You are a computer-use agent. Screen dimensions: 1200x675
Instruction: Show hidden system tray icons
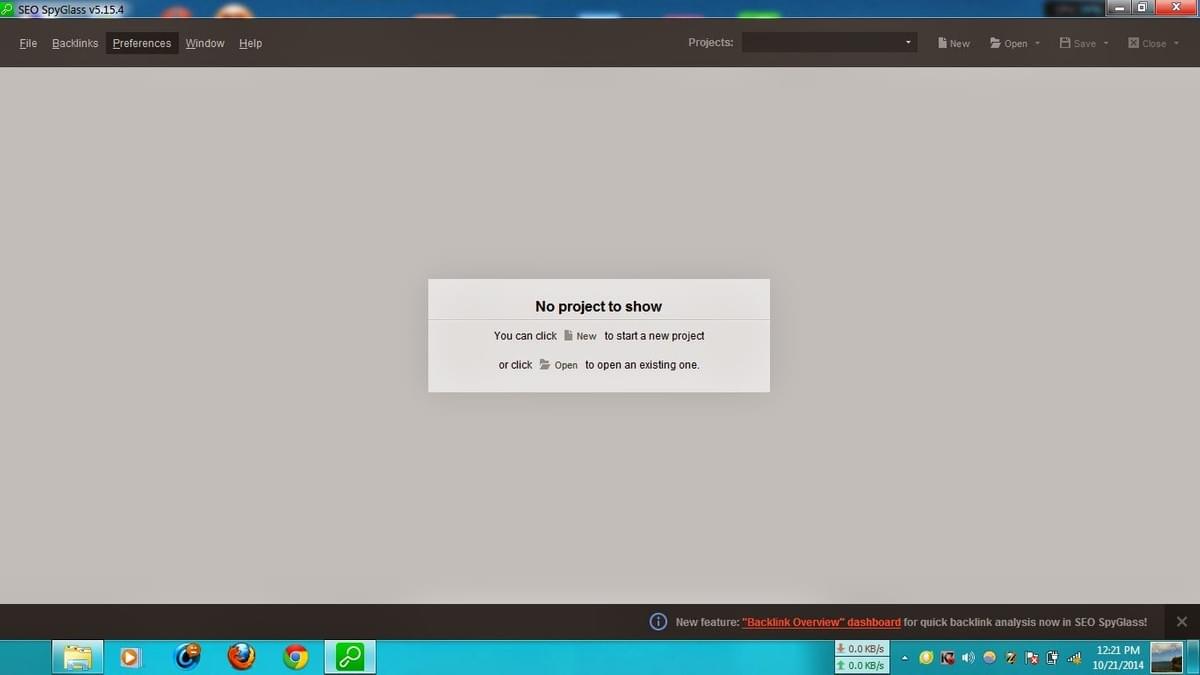pyautogui.click(x=904, y=657)
